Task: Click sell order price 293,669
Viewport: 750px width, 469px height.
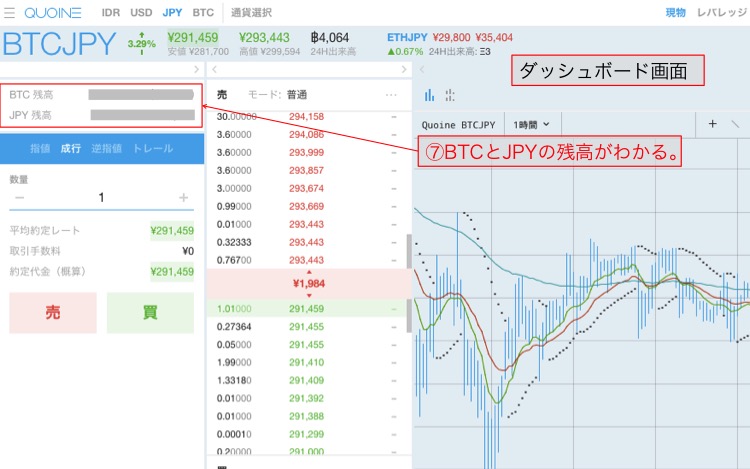Action: click(x=306, y=207)
